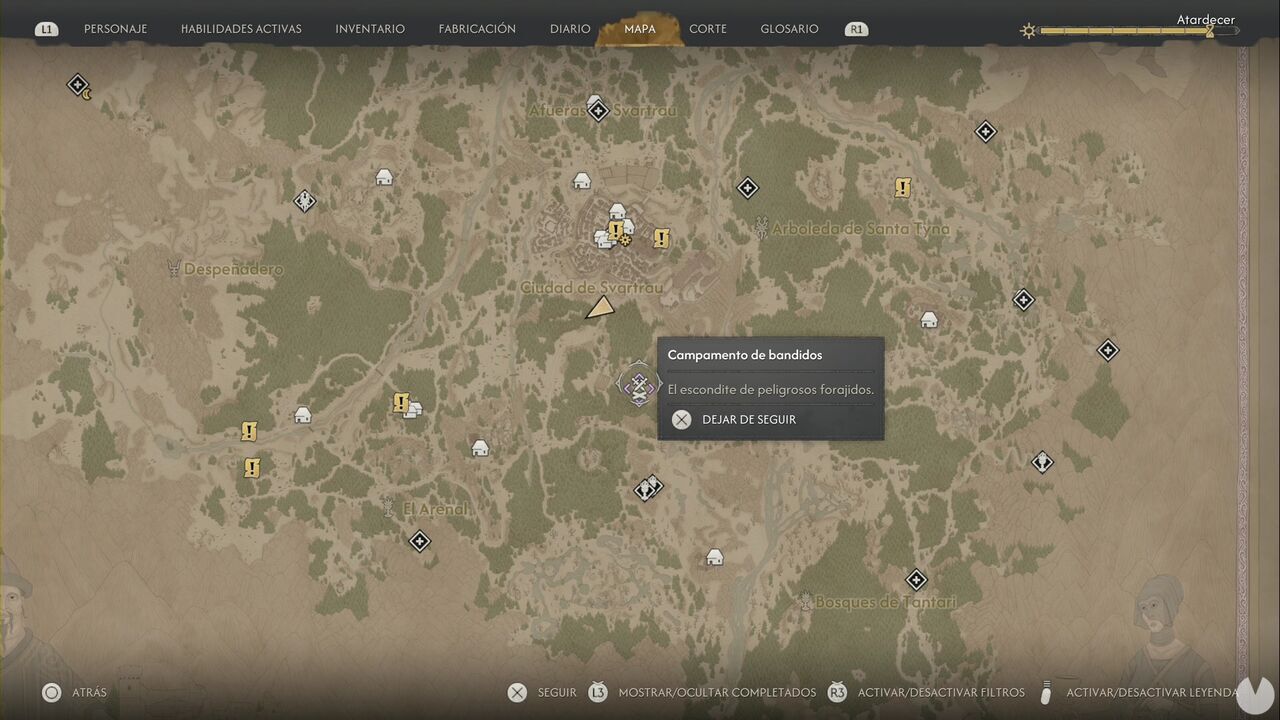
Task: Select diamond marker northeast of Bosques de Tantari
Action: pyautogui.click(x=916, y=580)
